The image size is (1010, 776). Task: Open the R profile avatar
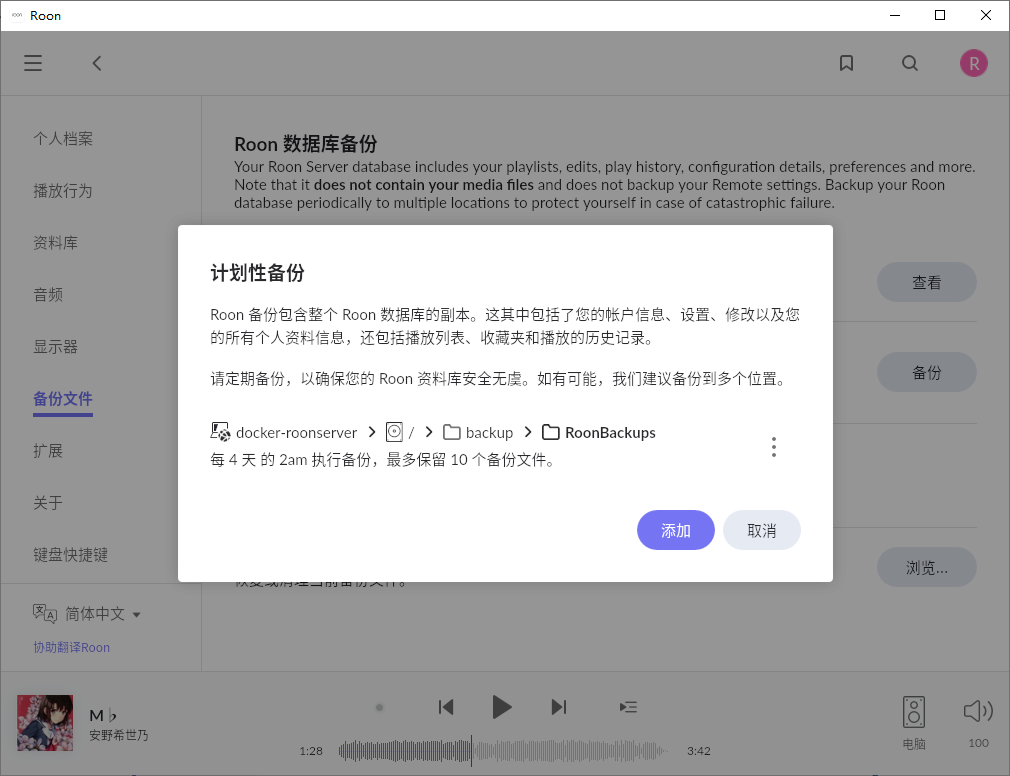973,63
